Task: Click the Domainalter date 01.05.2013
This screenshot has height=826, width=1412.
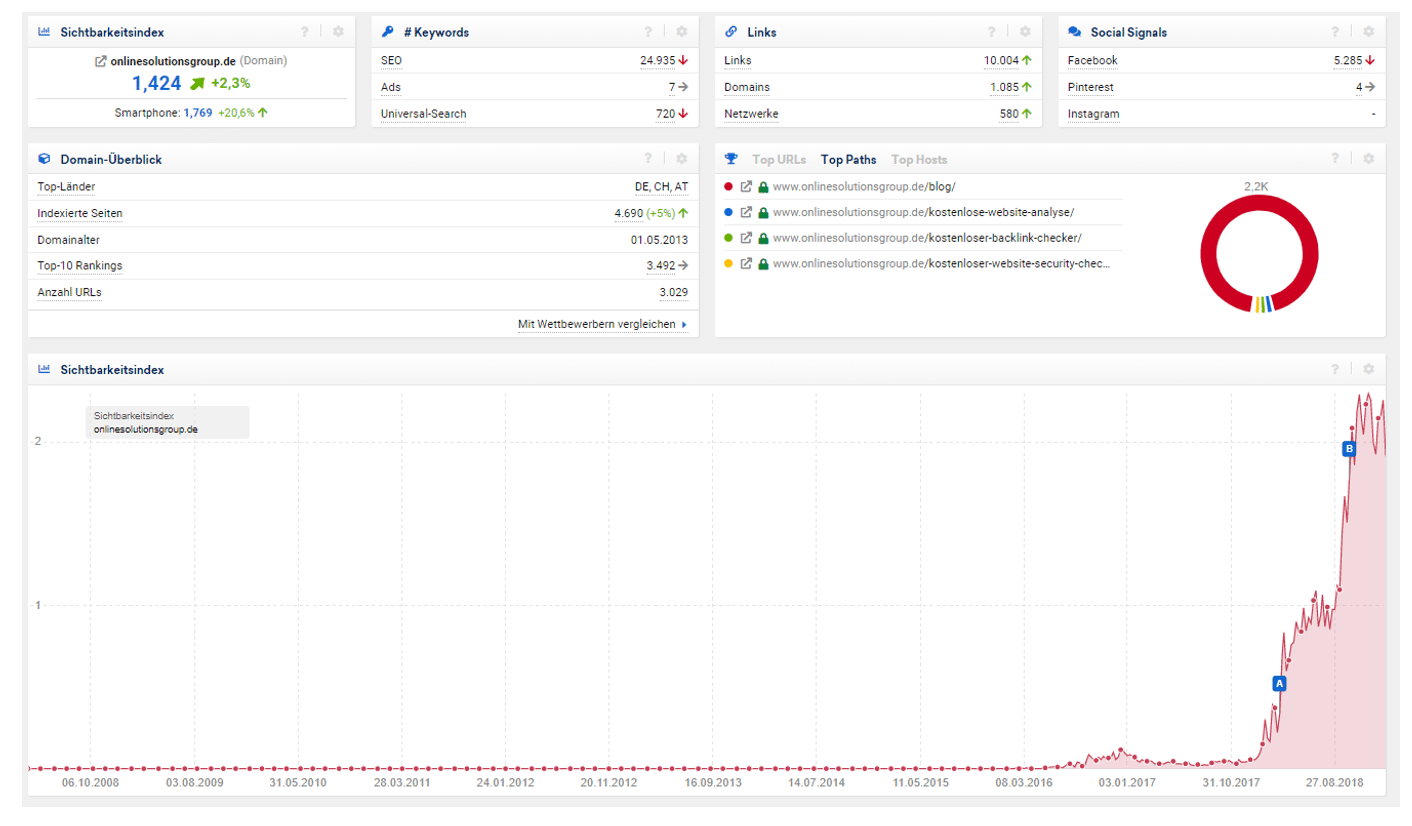Action: [660, 240]
